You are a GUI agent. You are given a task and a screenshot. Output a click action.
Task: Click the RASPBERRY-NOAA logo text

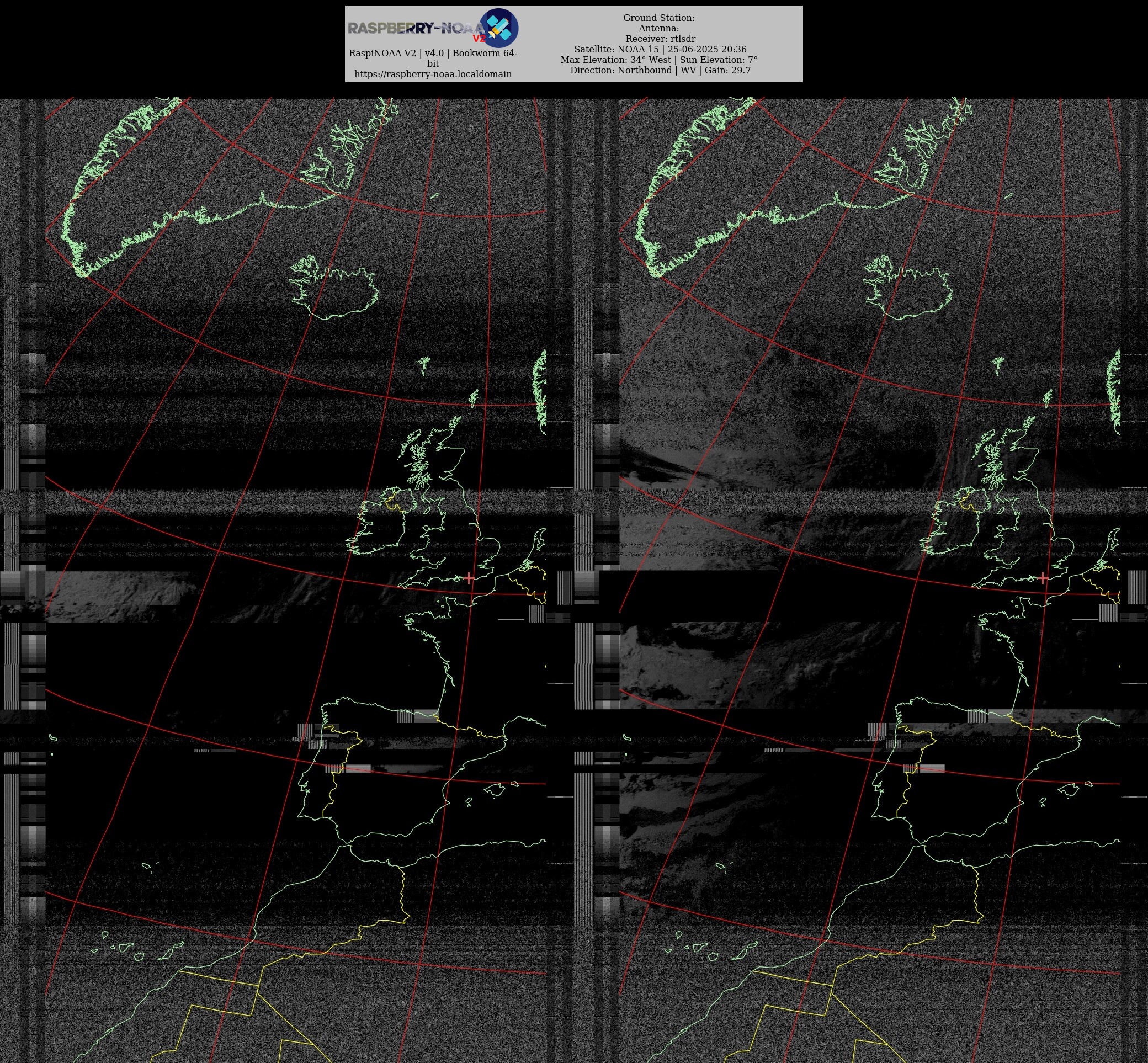click(x=417, y=29)
